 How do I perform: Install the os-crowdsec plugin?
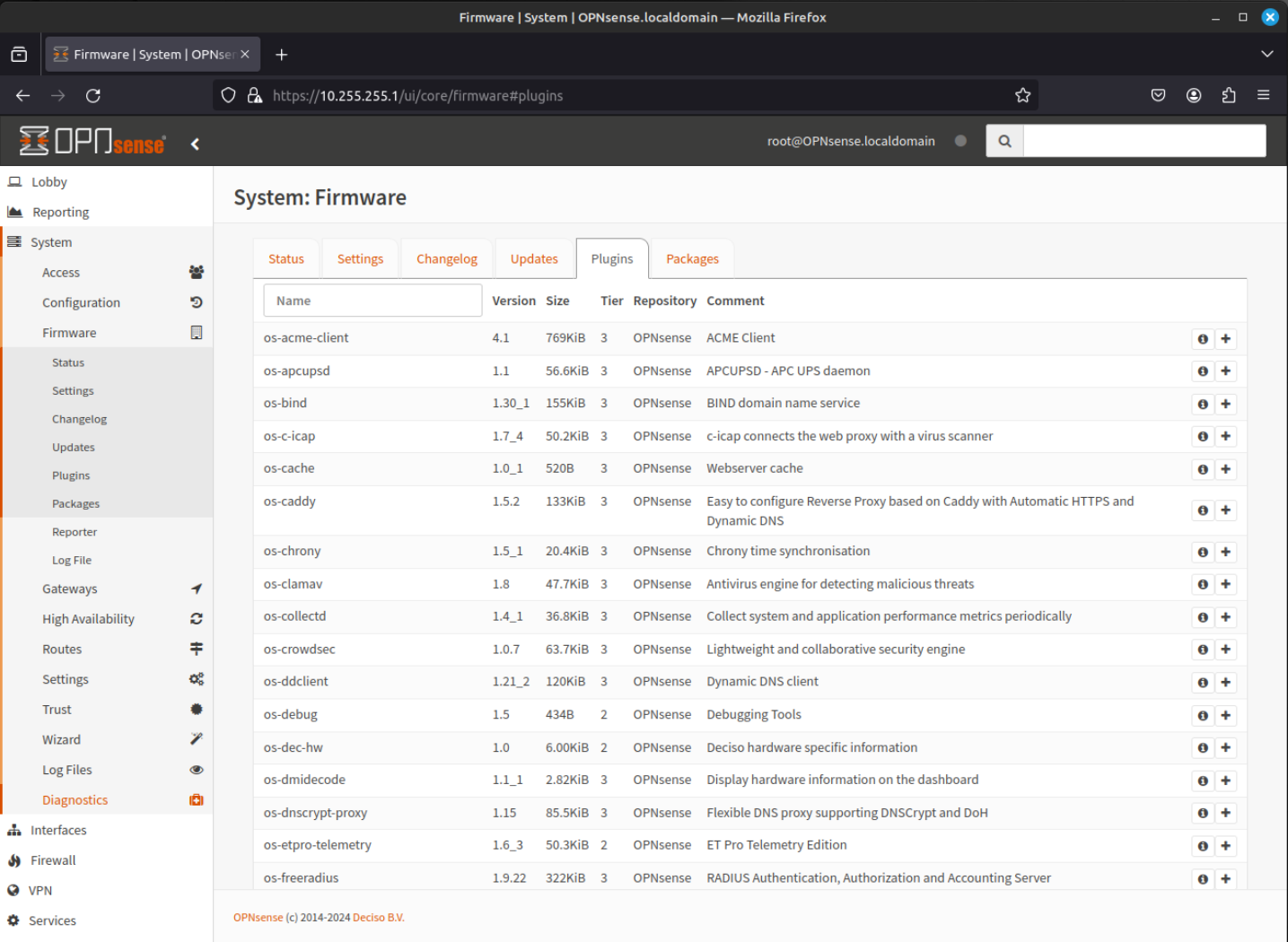point(1225,650)
